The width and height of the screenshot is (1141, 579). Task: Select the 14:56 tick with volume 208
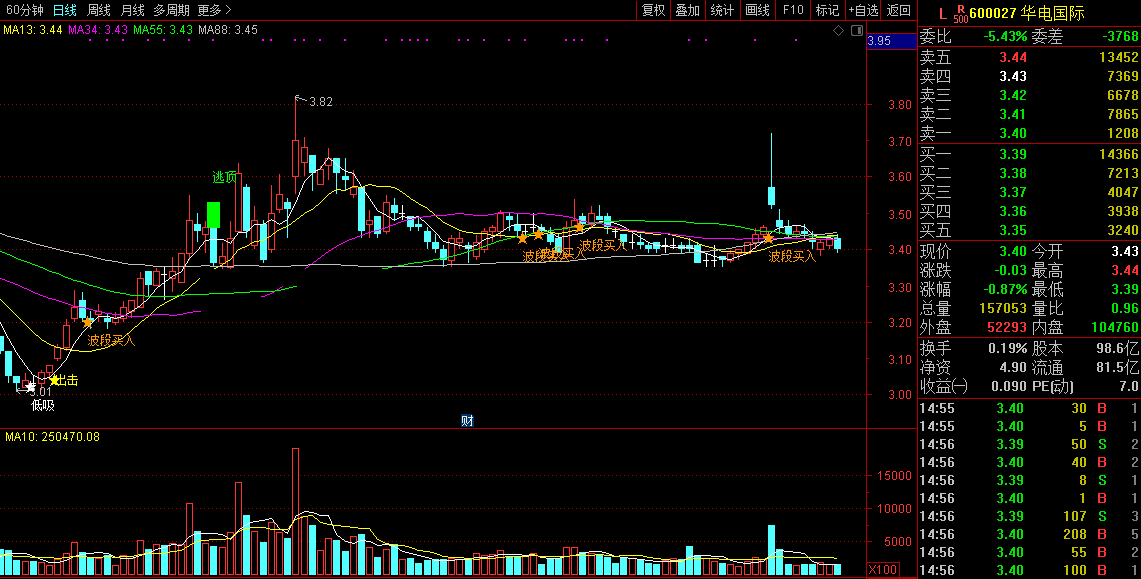tap(1029, 534)
